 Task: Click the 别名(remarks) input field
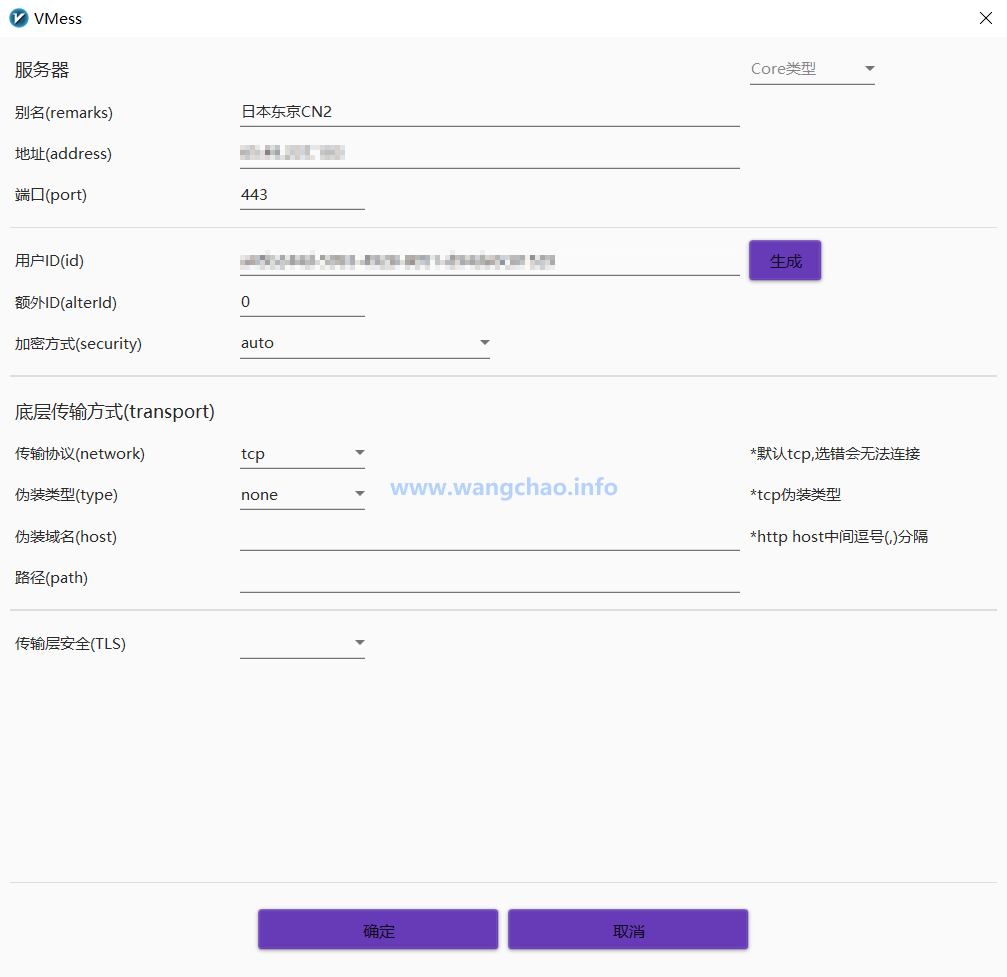click(489, 112)
